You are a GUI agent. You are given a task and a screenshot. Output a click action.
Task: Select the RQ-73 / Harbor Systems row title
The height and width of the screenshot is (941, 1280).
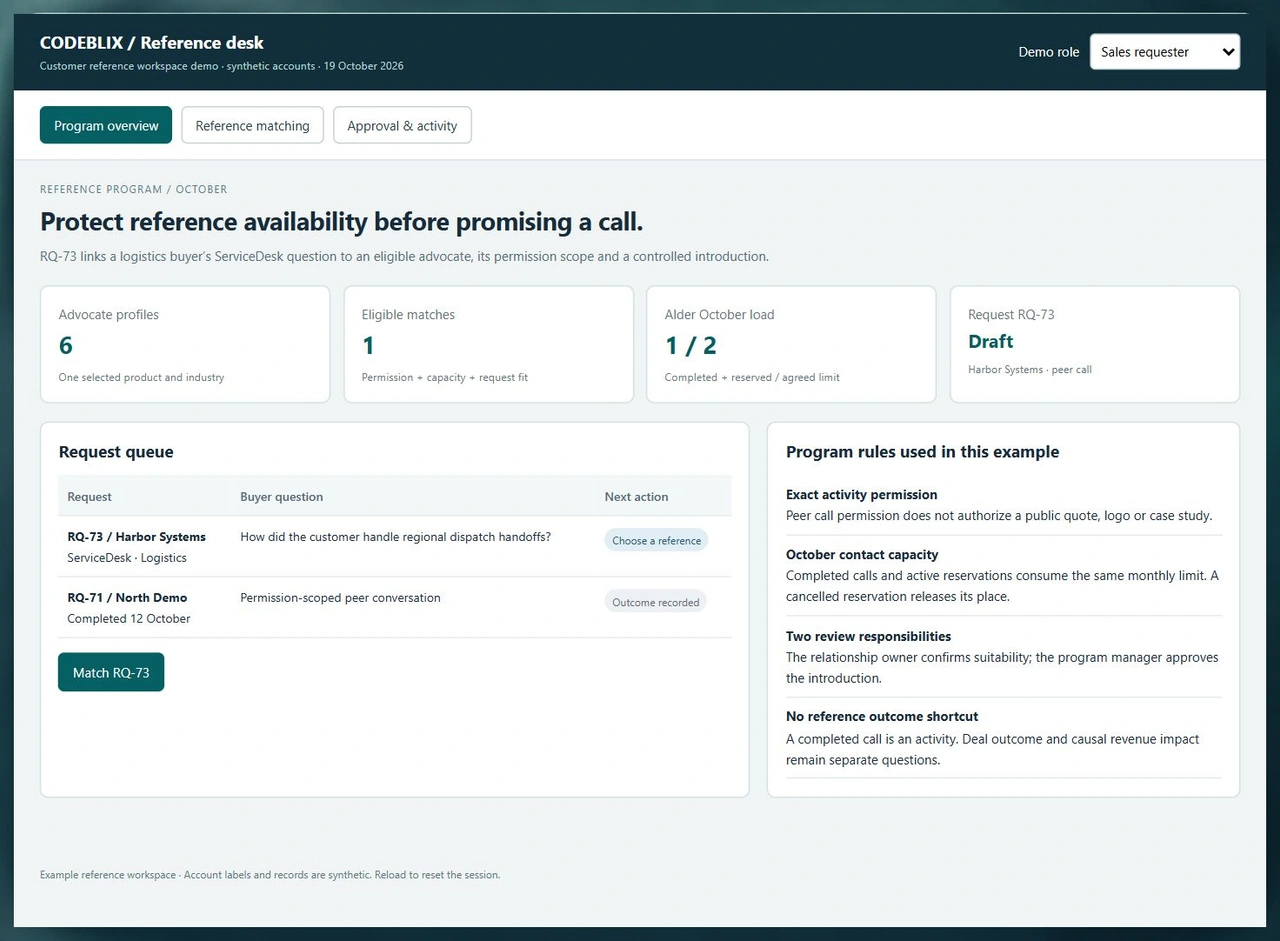point(136,537)
